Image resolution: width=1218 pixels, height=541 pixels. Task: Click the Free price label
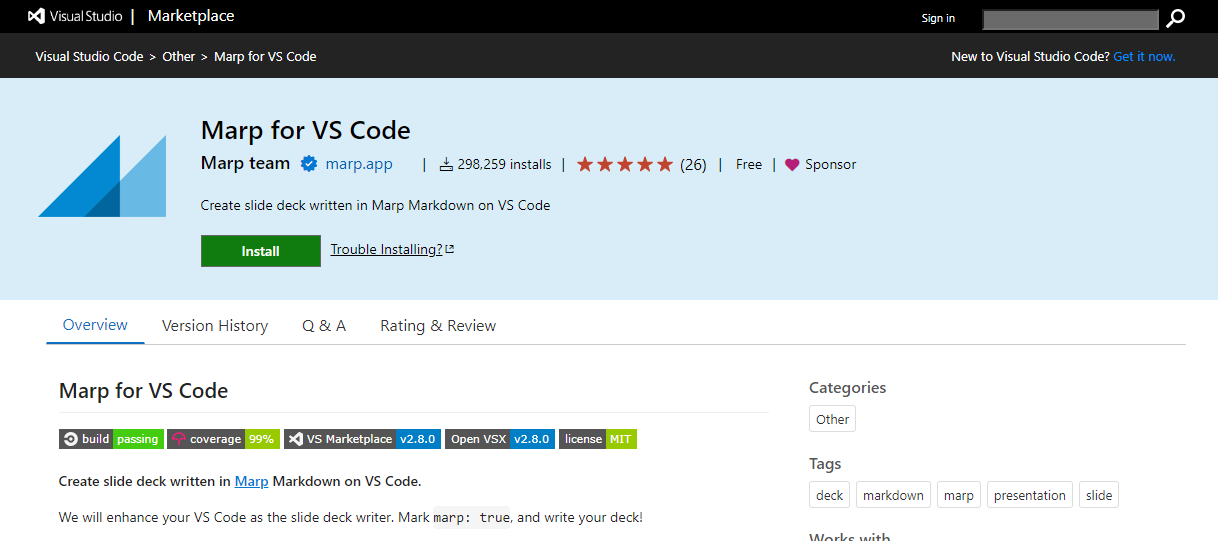tap(749, 164)
